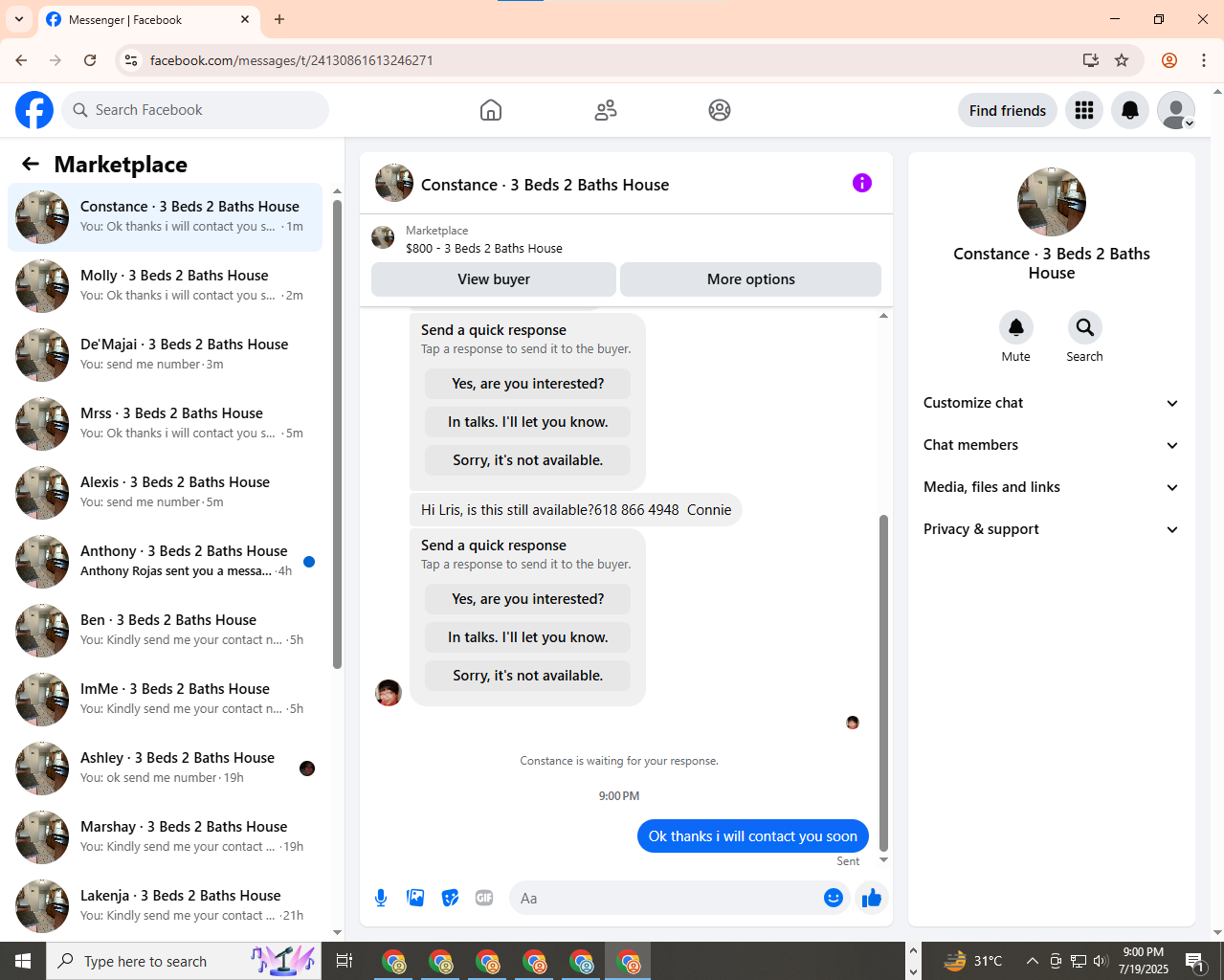
Task: Record a voice clip with microphone icon
Action: point(381,898)
